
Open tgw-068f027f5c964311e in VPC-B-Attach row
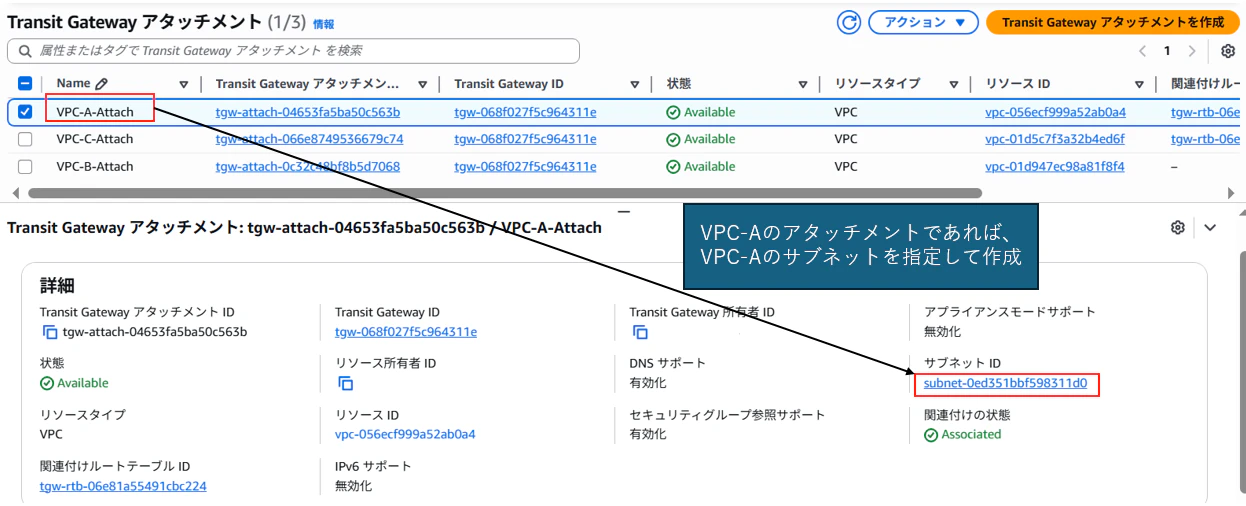coord(525,166)
